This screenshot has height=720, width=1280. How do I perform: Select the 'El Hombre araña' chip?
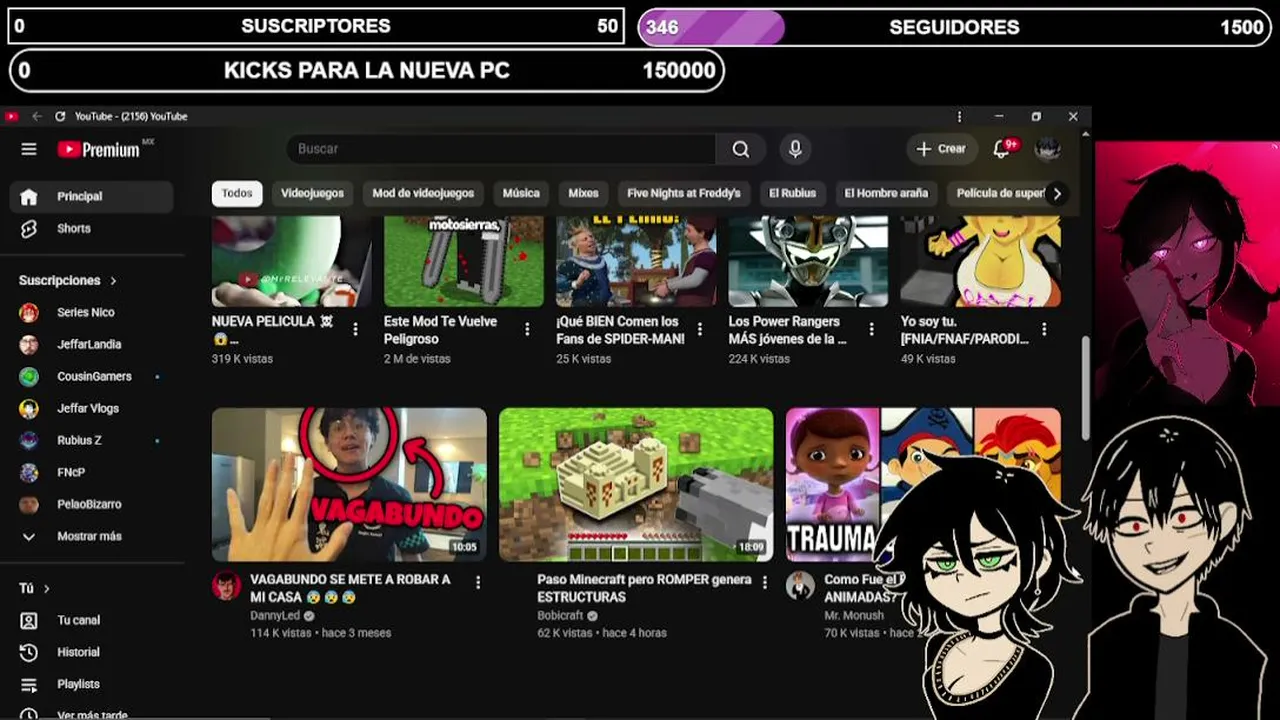886,193
